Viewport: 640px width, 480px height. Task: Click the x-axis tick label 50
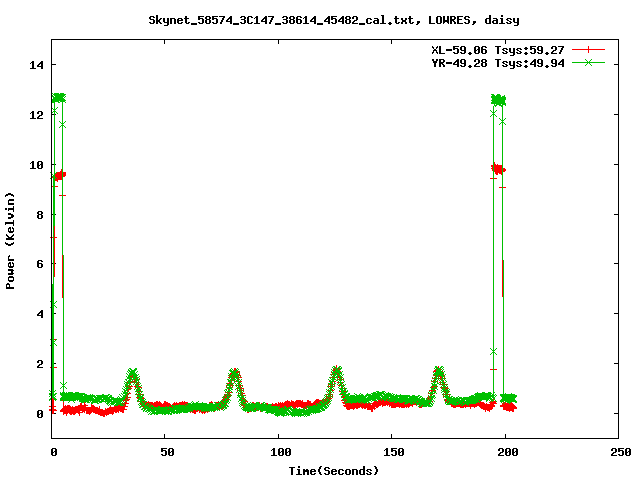167,452
